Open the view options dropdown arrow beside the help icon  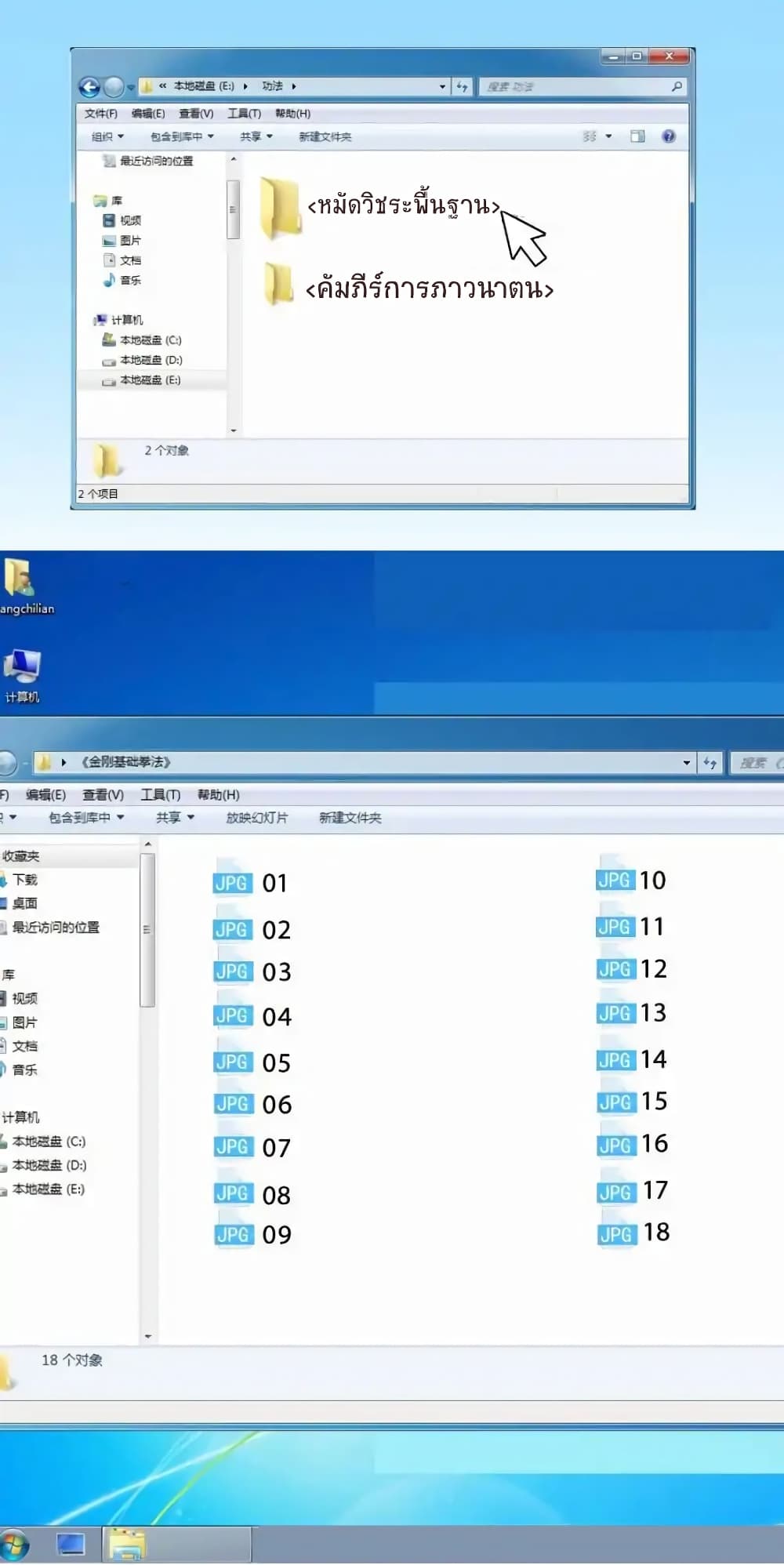click(x=608, y=136)
